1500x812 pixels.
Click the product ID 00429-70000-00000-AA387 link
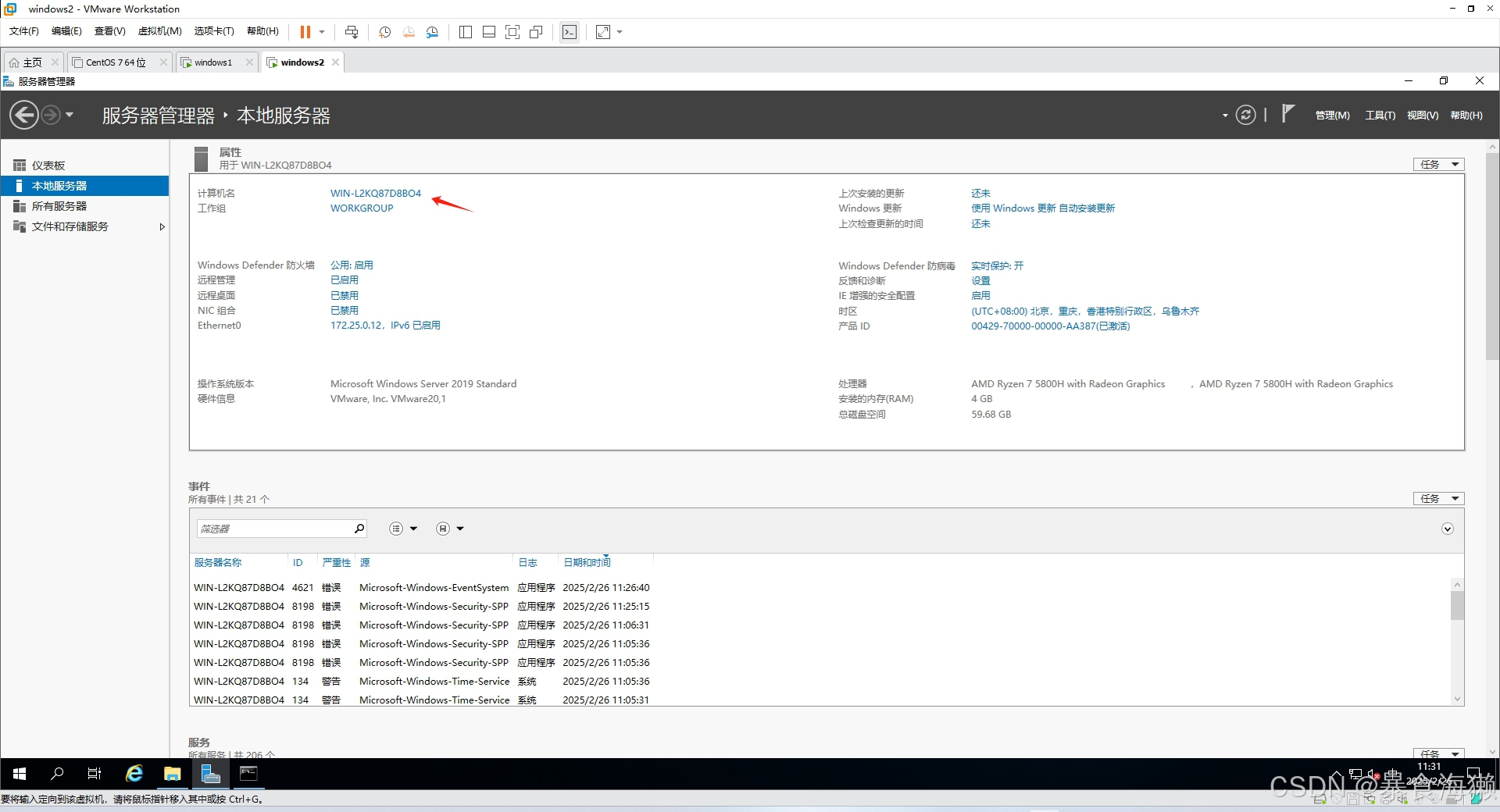tap(1050, 326)
